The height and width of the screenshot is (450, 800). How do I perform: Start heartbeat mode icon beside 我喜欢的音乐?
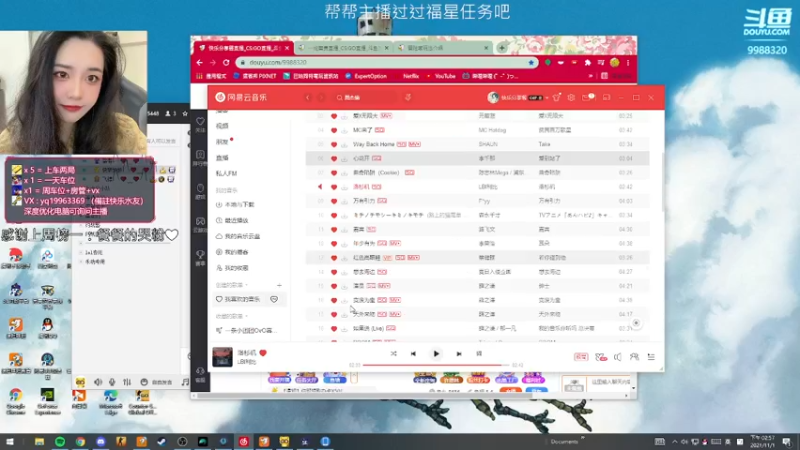click(x=274, y=299)
